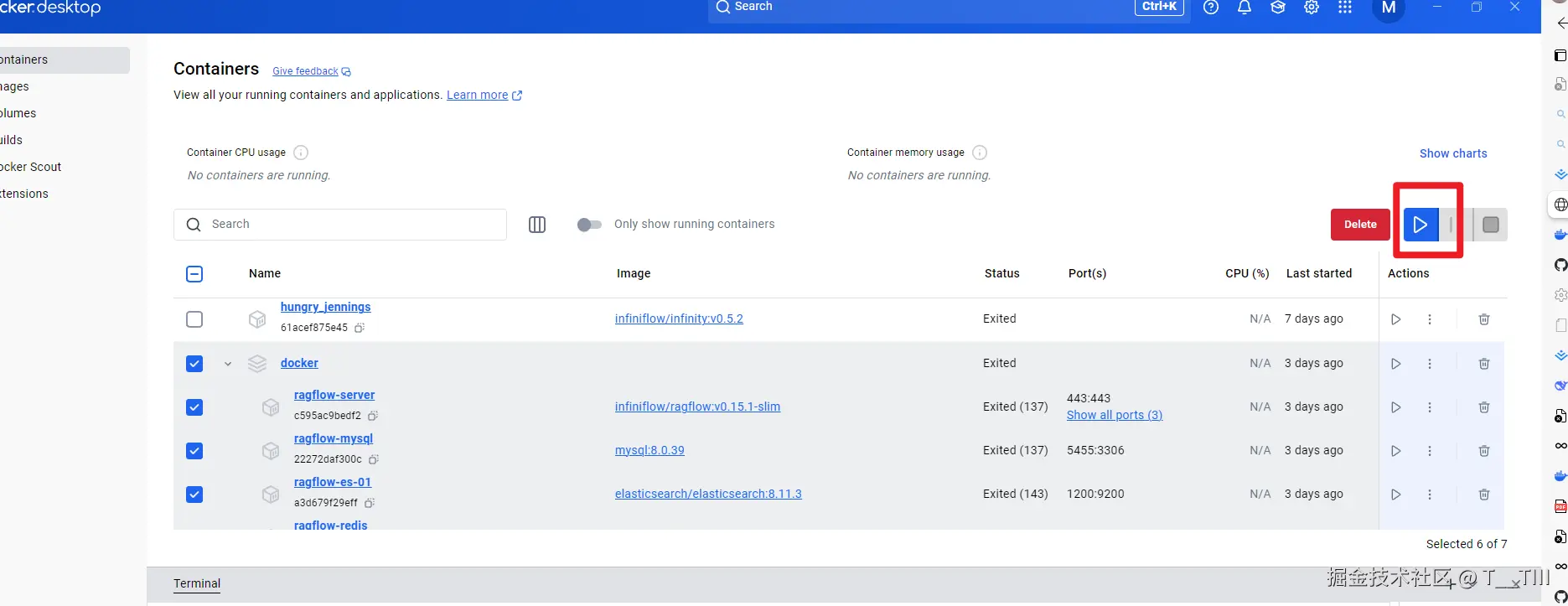Copy the hungry_jennings container ID 61acef875e45
Image resolution: width=1568 pixels, height=606 pixels.
[x=360, y=328]
